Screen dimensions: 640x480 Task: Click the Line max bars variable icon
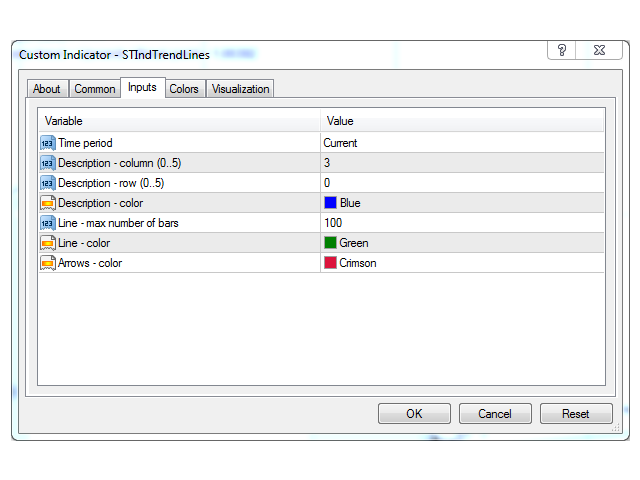coord(48,223)
